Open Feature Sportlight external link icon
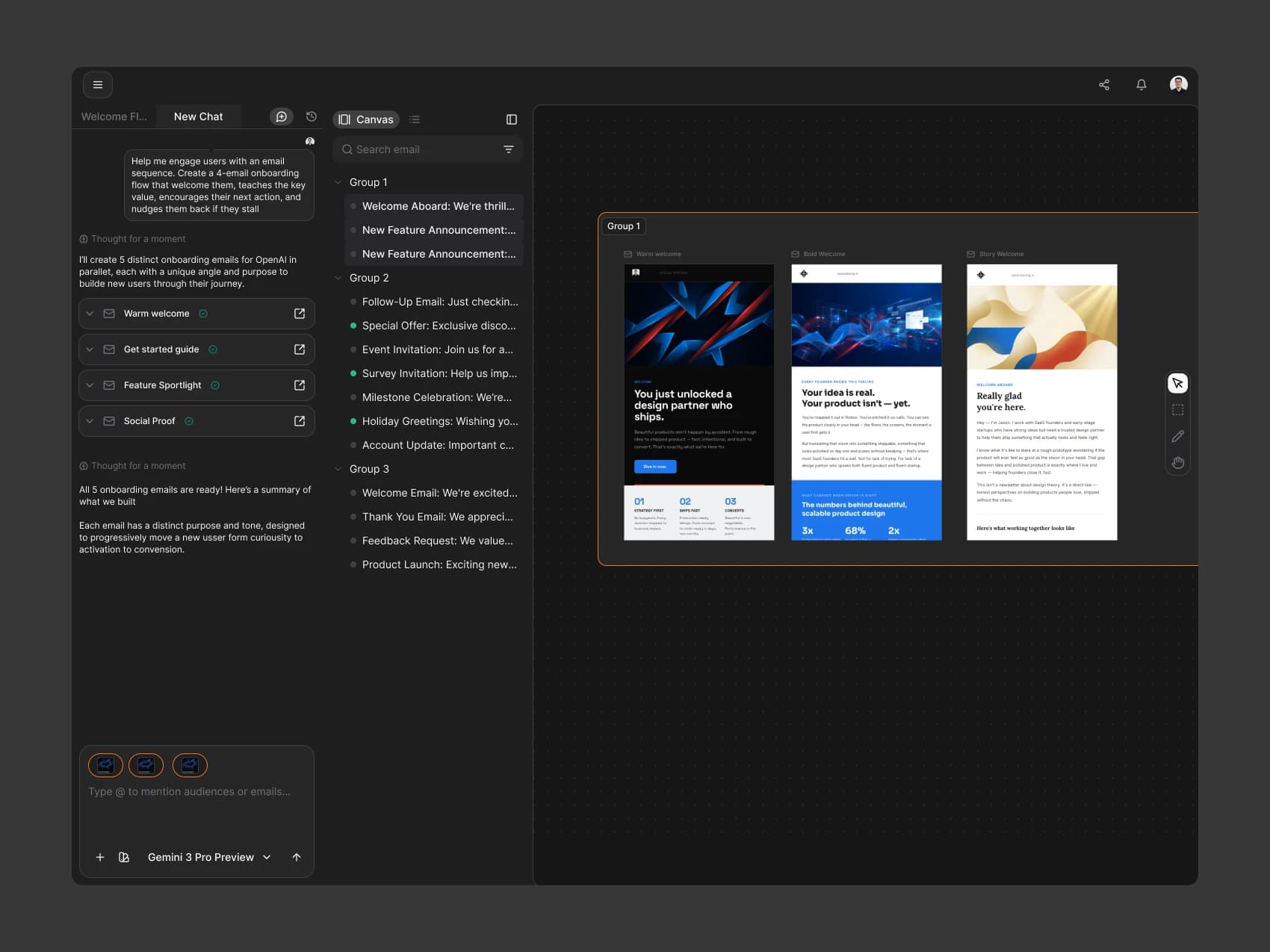1270x952 pixels. [x=300, y=385]
